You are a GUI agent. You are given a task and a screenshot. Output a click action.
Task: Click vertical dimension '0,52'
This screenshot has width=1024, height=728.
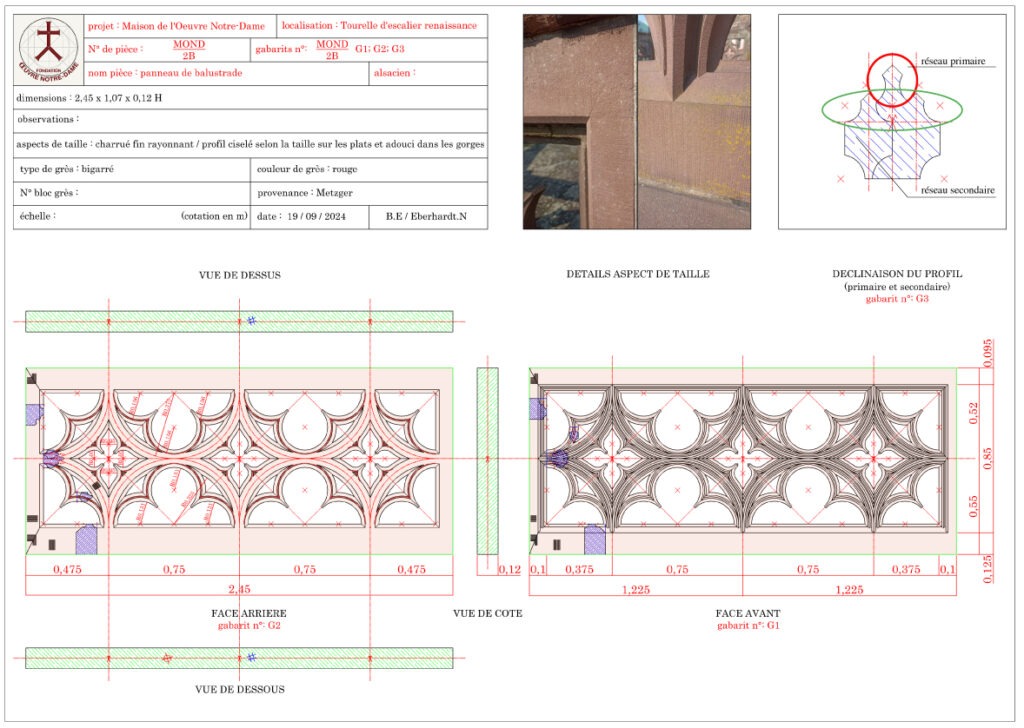(x=974, y=413)
